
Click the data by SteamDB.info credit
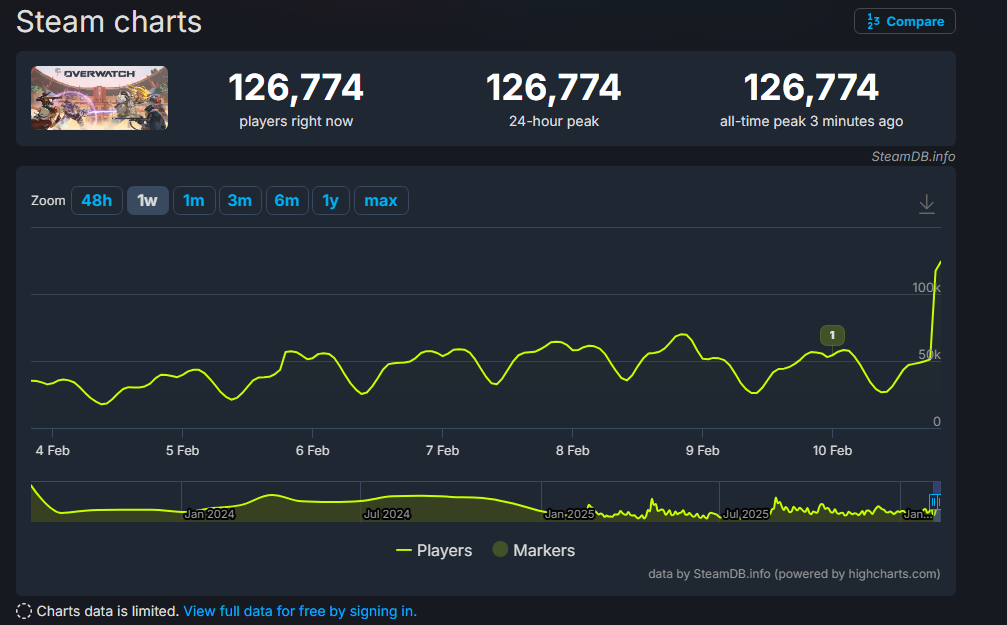[x=794, y=574]
